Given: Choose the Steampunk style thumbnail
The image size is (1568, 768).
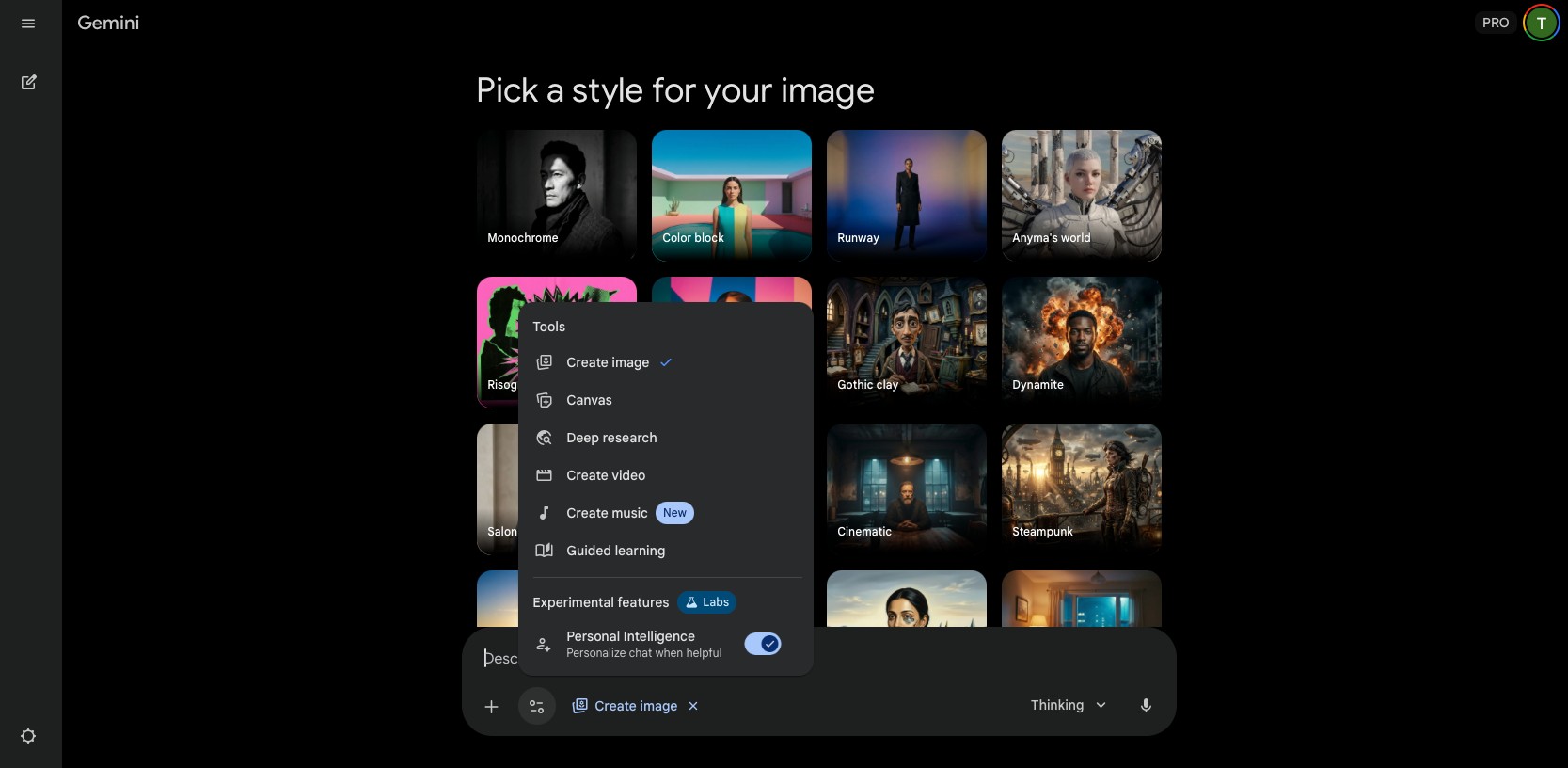Looking at the screenshot, I should pyautogui.click(x=1082, y=489).
